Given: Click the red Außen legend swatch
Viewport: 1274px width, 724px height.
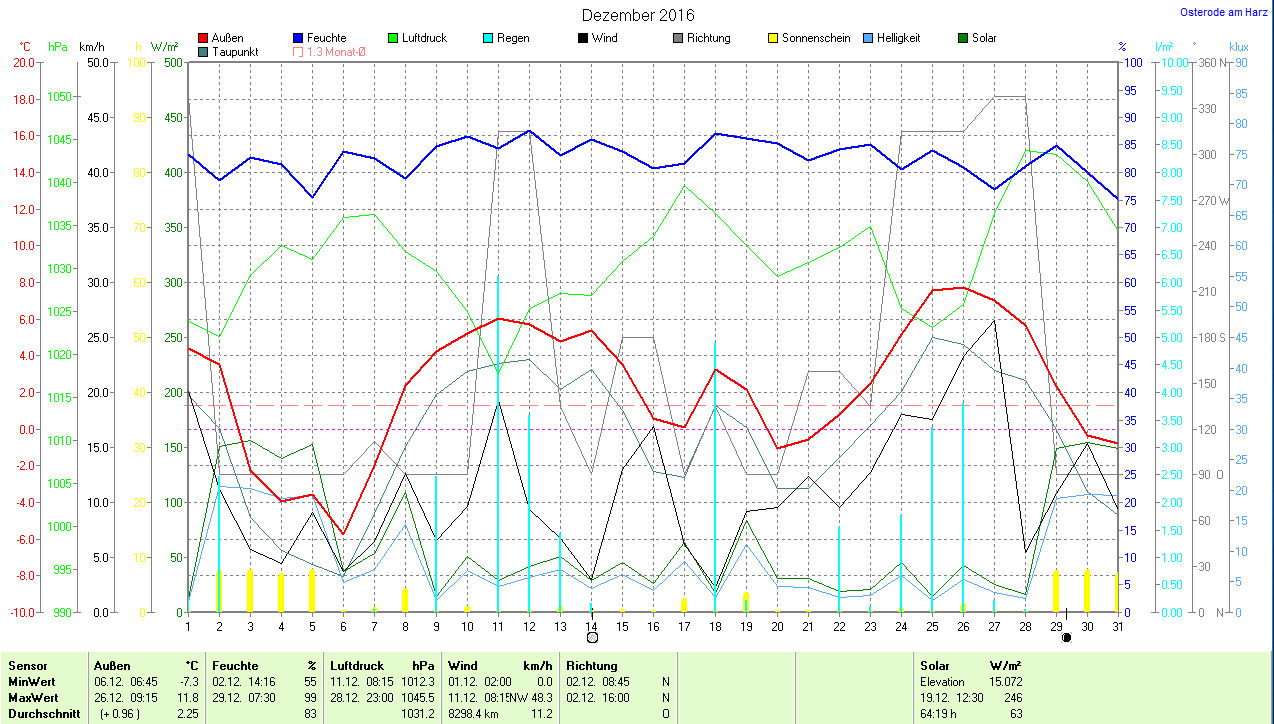Looking at the screenshot, I should click(204, 38).
